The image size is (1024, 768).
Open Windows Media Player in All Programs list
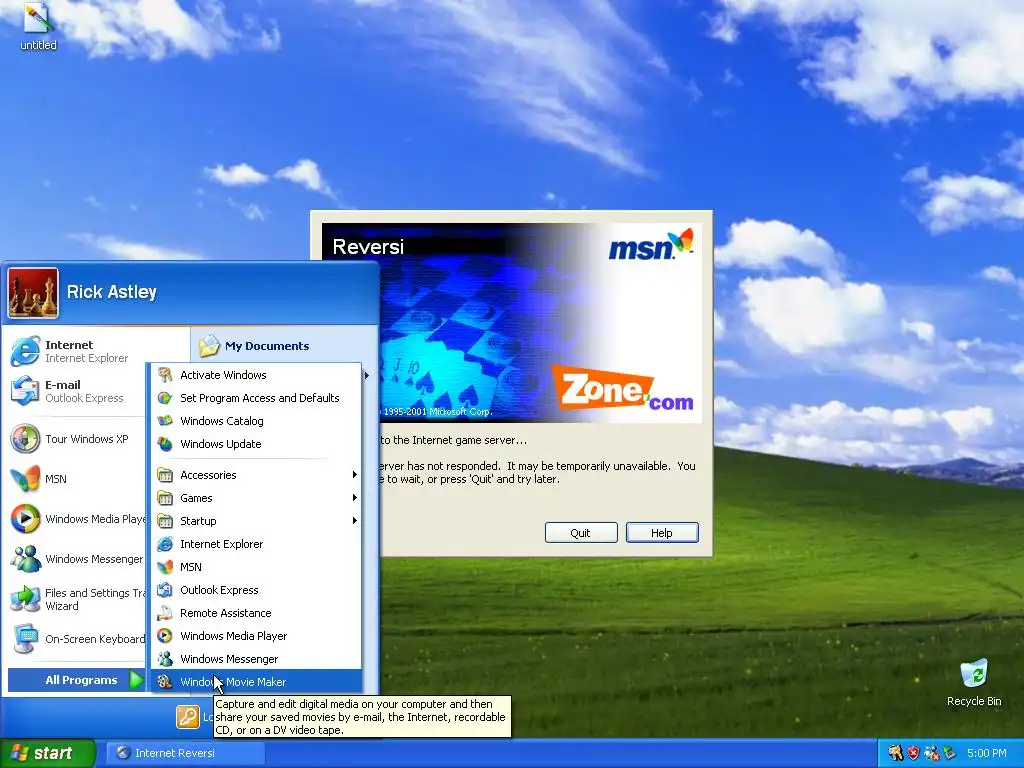[257, 635]
